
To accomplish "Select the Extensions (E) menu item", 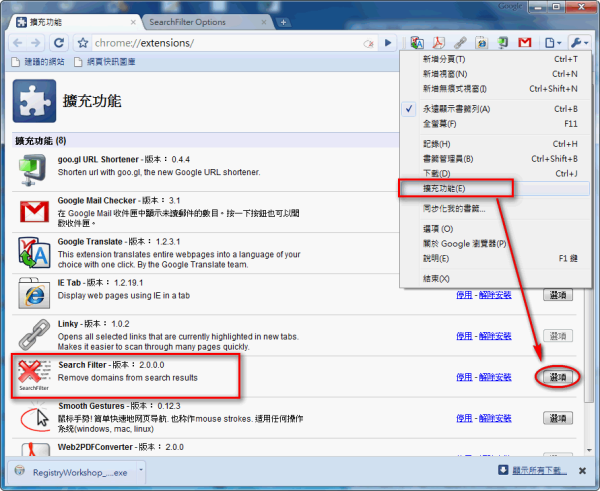I will tap(496, 189).
